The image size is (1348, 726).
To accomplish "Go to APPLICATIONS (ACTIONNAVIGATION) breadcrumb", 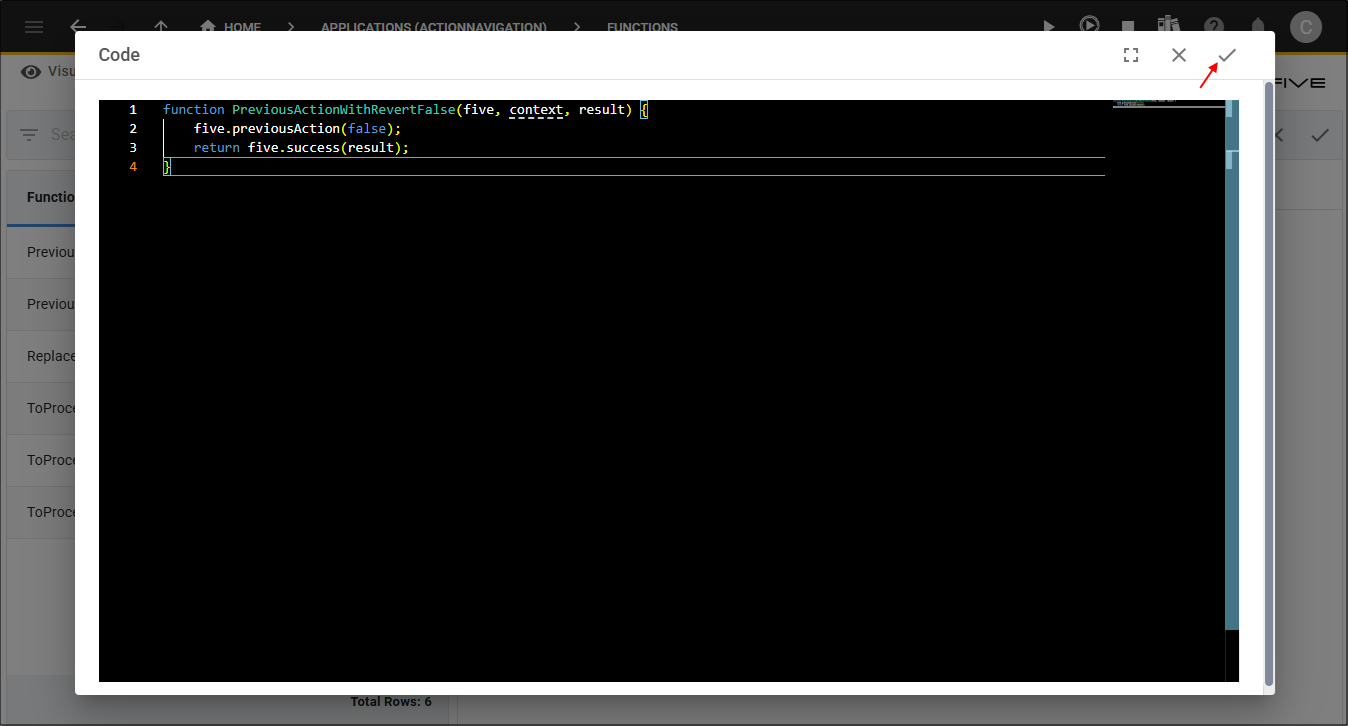I will [433, 27].
